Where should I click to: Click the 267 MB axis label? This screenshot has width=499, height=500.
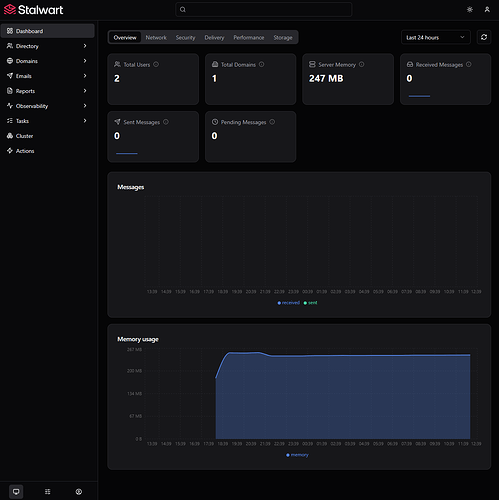[134, 350]
